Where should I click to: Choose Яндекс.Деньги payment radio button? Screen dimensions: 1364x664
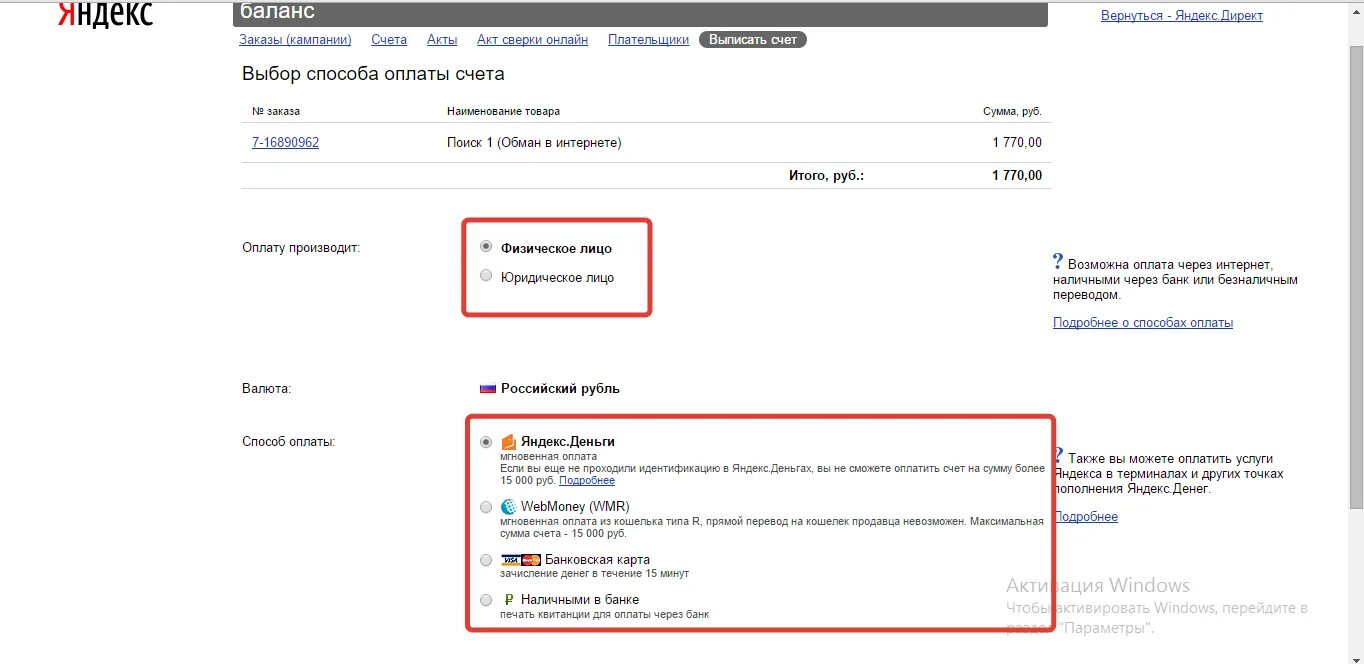(x=486, y=441)
